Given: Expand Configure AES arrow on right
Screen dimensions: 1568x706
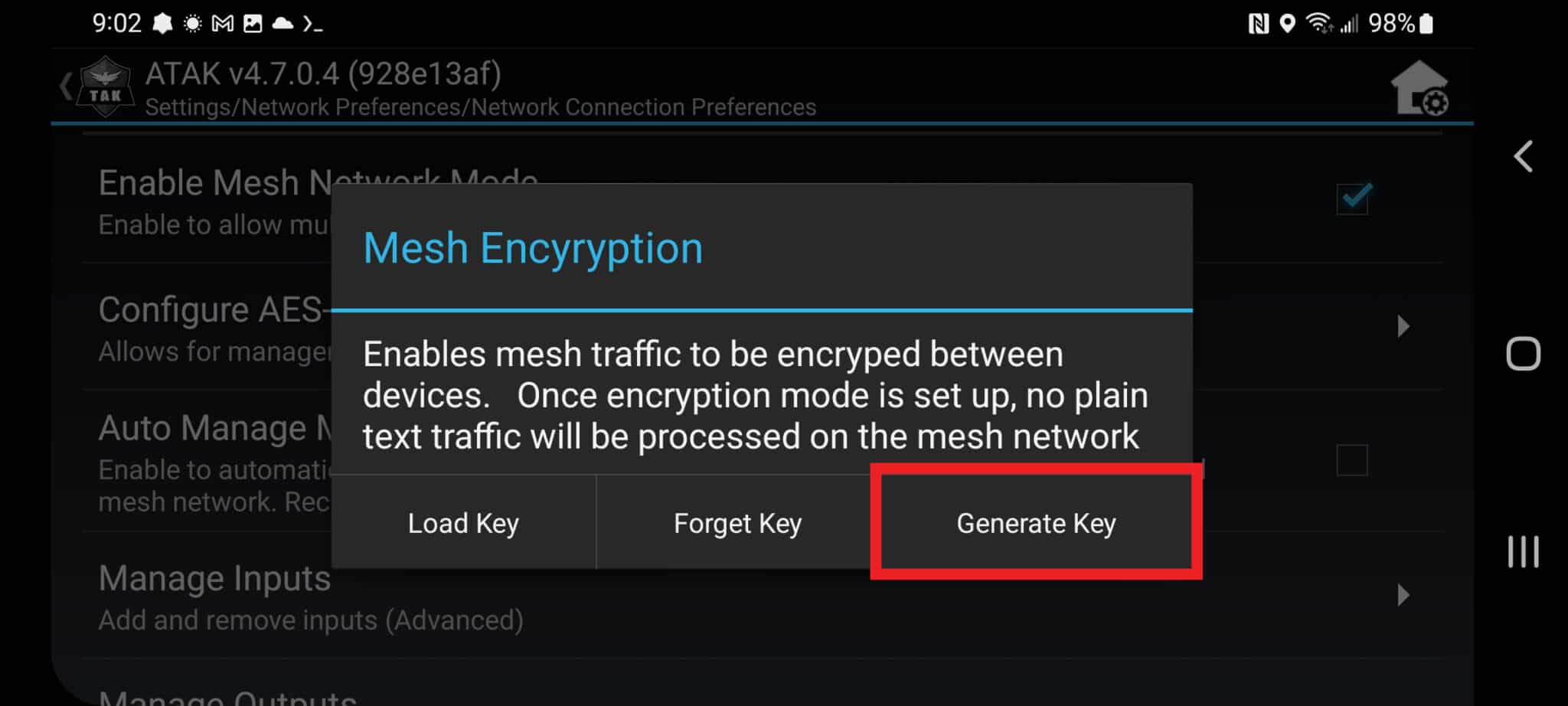Looking at the screenshot, I should (1403, 326).
